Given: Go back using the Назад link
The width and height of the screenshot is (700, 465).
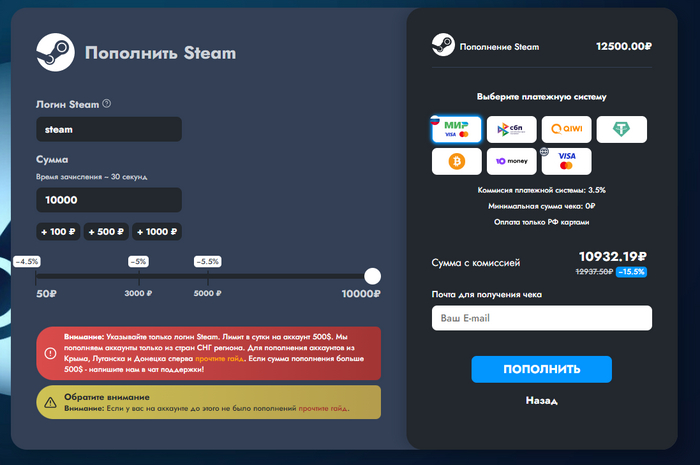Looking at the screenshot, I should click(x=542, y=400).
